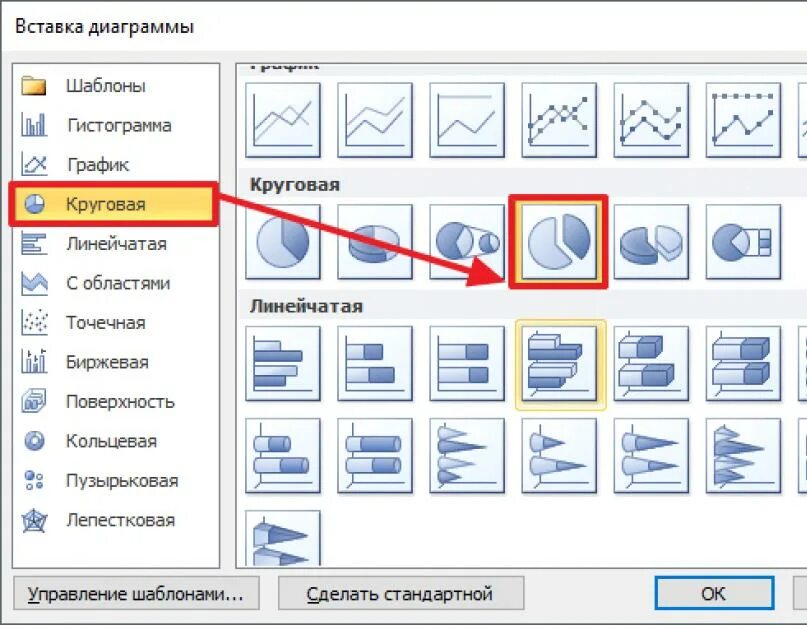Viewport: 807px width, 625px height.
Task: Choose the basic line chart thumbnail
Action: tap(283, 120)
